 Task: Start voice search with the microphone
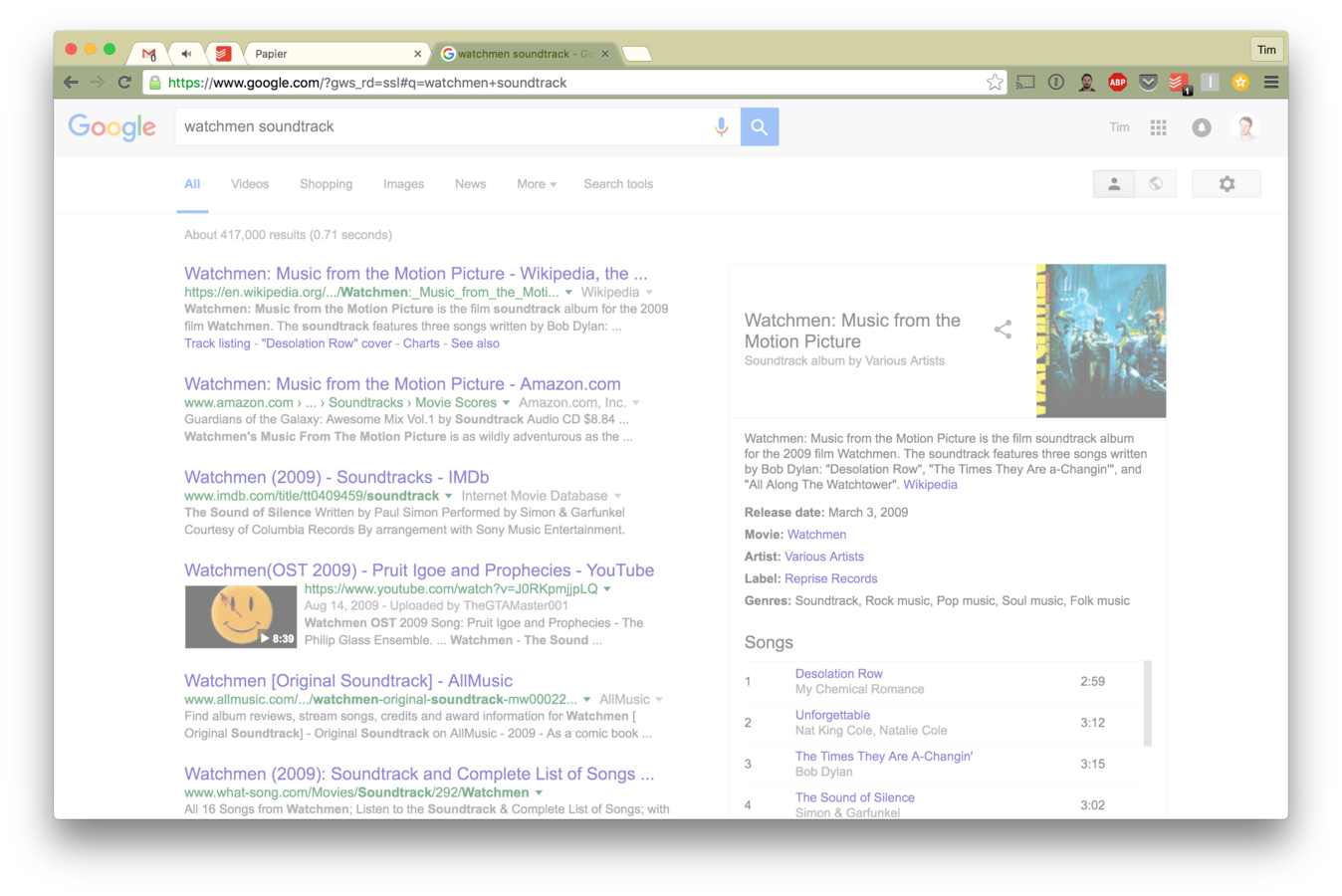(x=722, y=126)
